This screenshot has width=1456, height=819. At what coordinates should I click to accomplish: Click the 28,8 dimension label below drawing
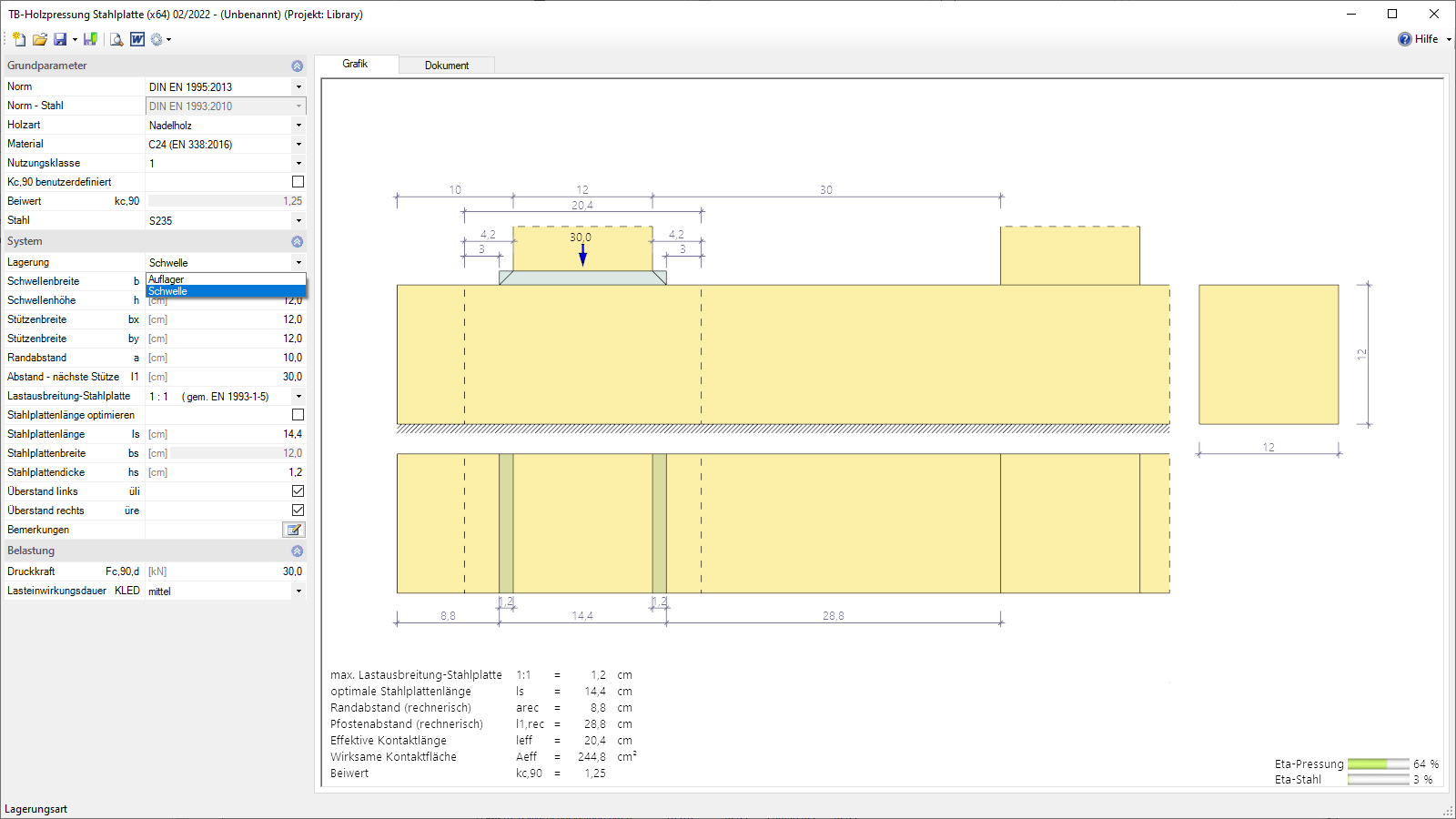pos(834,616)
